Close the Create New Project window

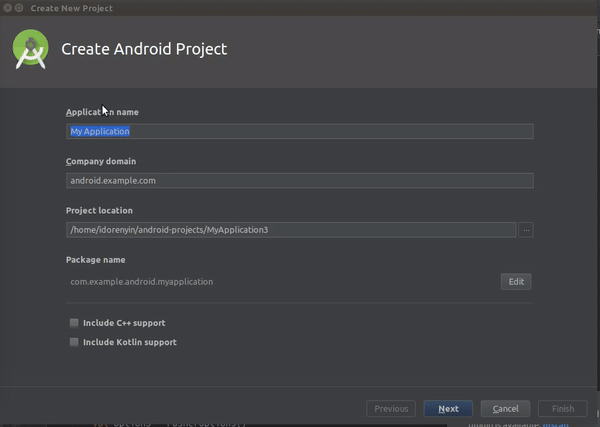click(x=8, y=7)
